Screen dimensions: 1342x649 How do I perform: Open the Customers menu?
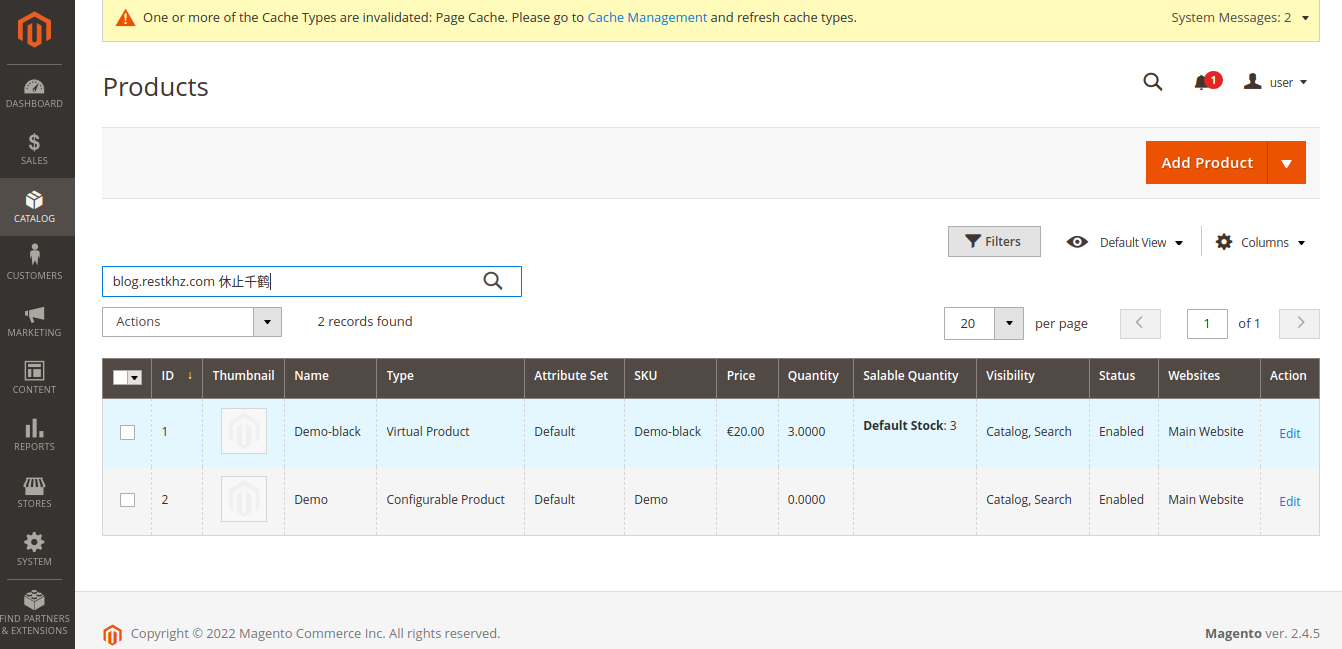34,264
